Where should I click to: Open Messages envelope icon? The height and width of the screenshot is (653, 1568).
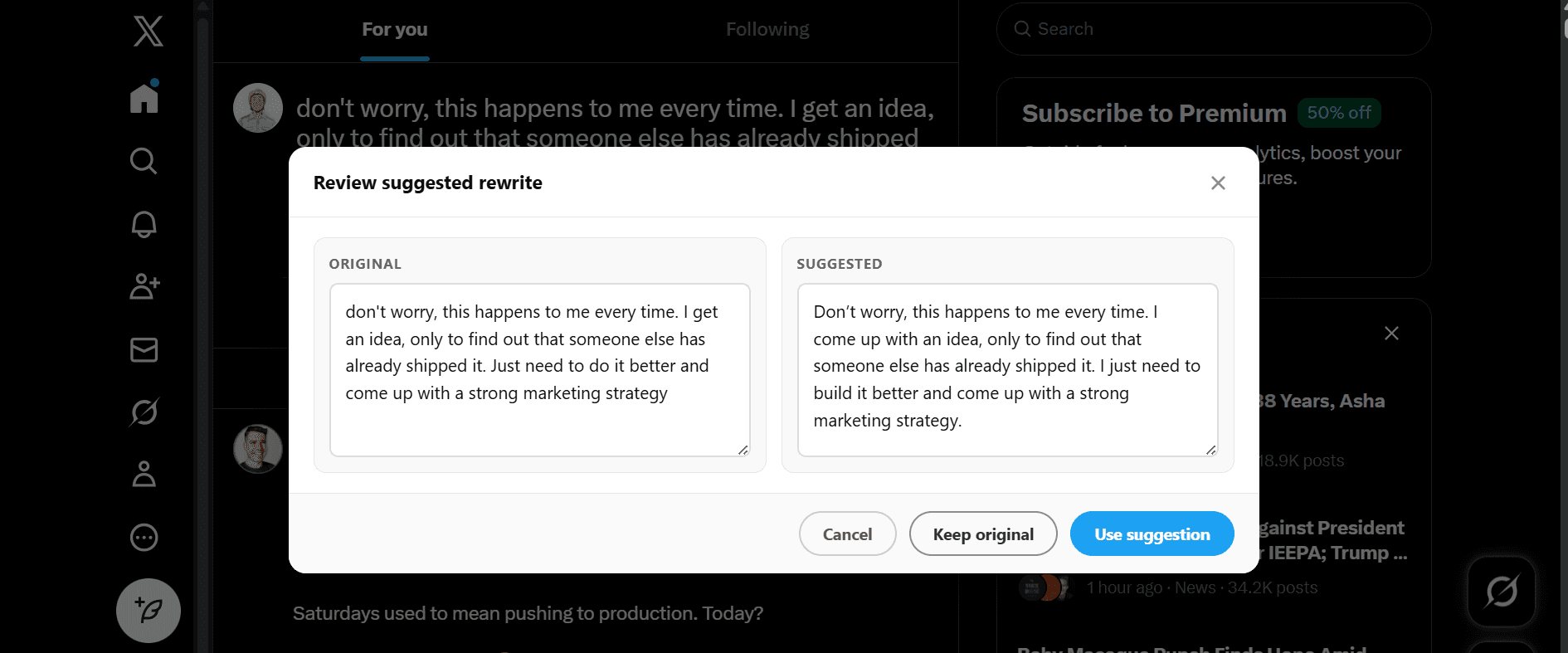(x=144, y=349)
